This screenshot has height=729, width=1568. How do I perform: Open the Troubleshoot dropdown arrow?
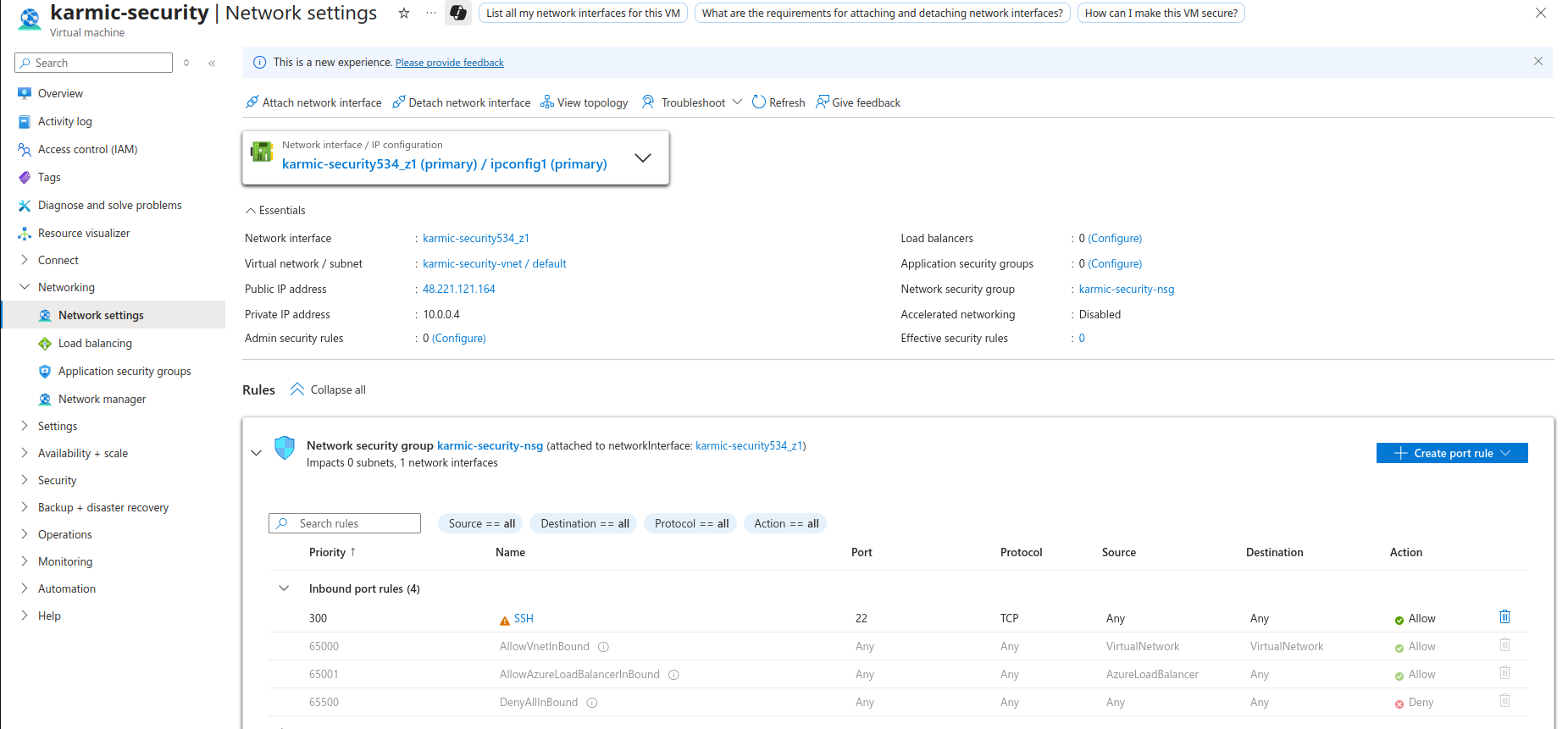(x=737, y=102)
